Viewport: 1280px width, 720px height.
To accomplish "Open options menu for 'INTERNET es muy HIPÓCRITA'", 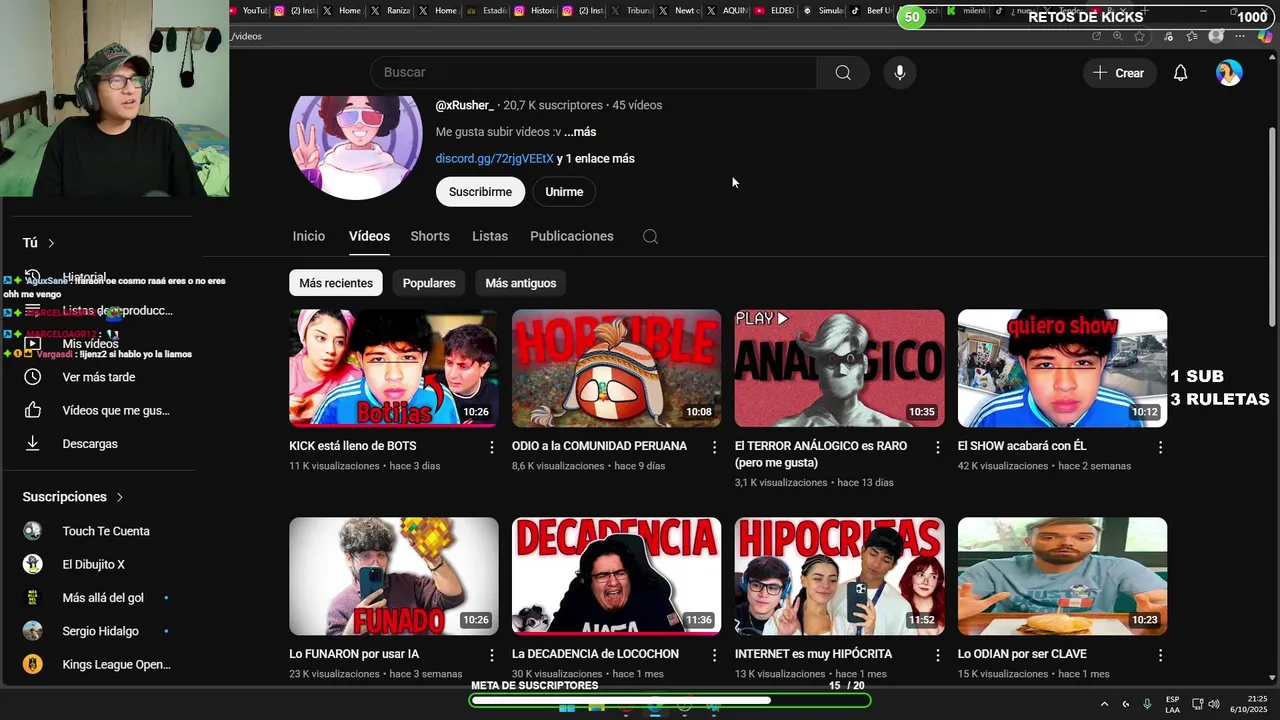I will tap(937, 655).
